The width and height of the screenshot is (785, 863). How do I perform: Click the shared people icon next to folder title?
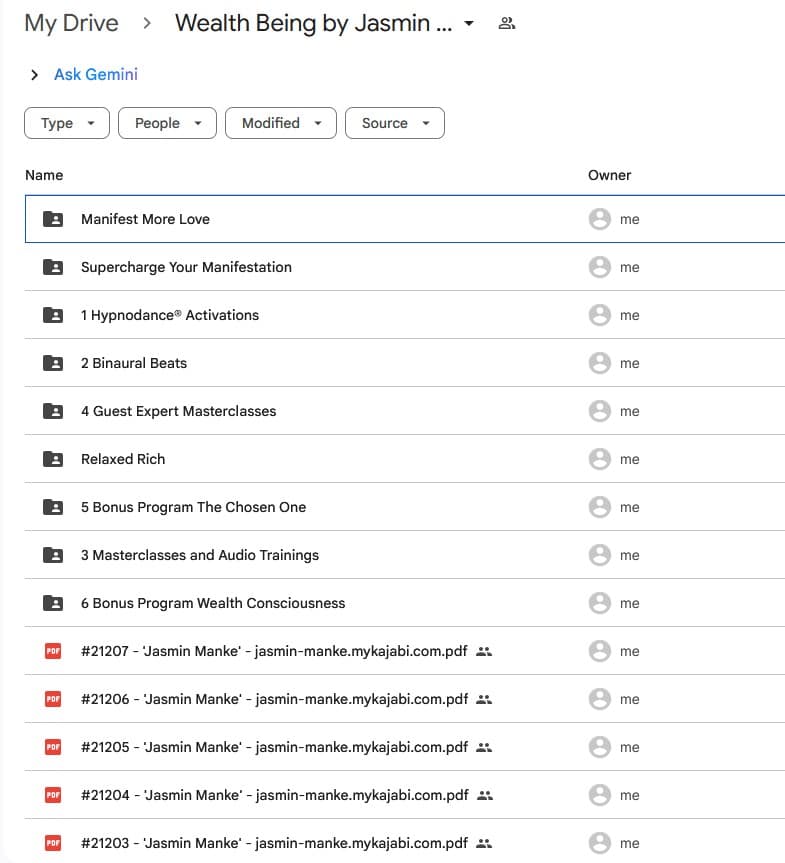(507, 24)
